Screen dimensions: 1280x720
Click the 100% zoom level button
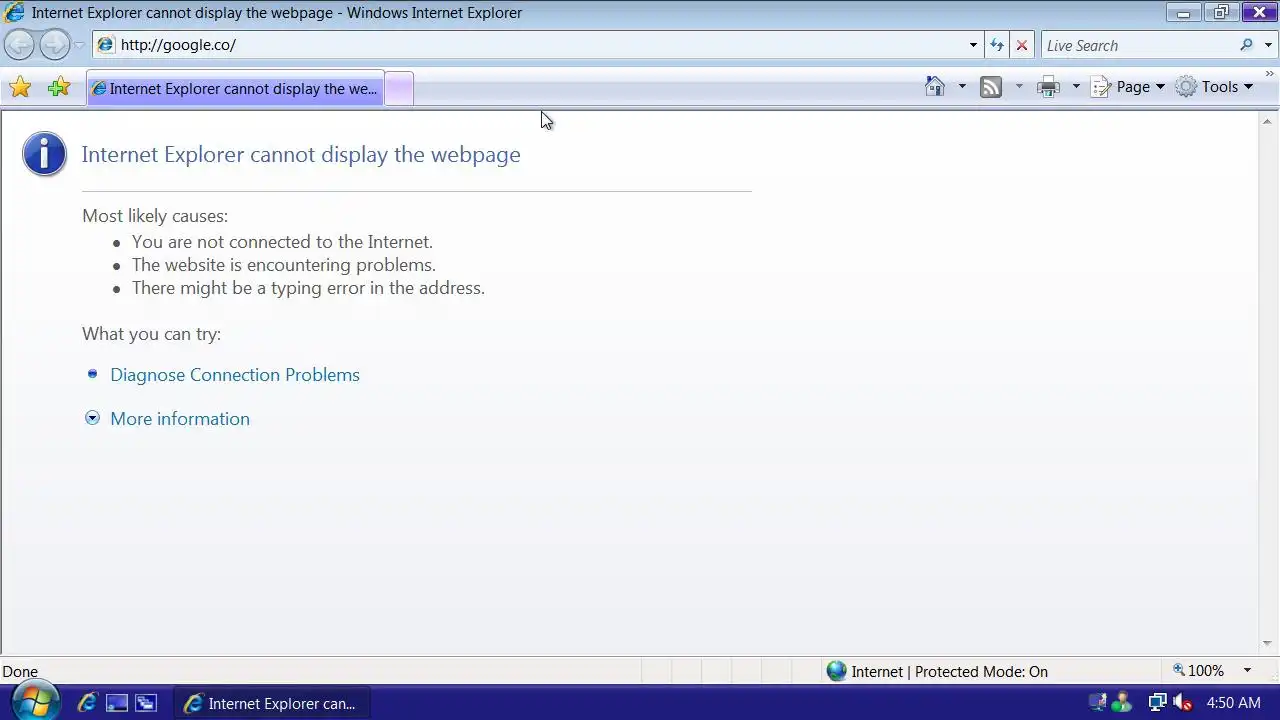[x=1198, y=671]
